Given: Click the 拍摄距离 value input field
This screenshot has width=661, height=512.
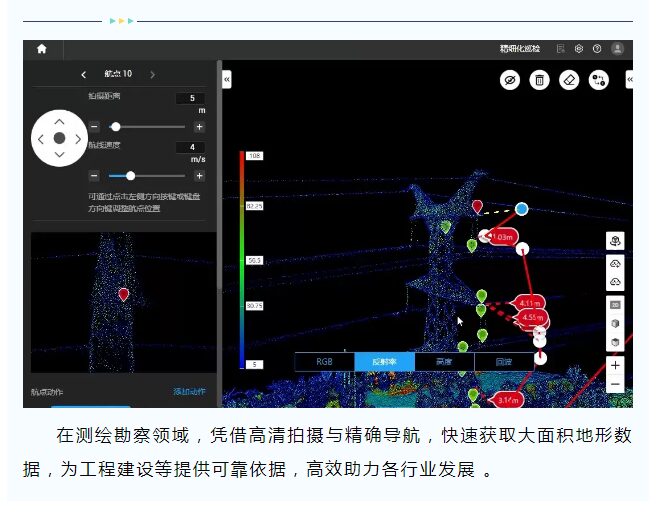Looking at the screenshot, I should click(x=189, y=98).
